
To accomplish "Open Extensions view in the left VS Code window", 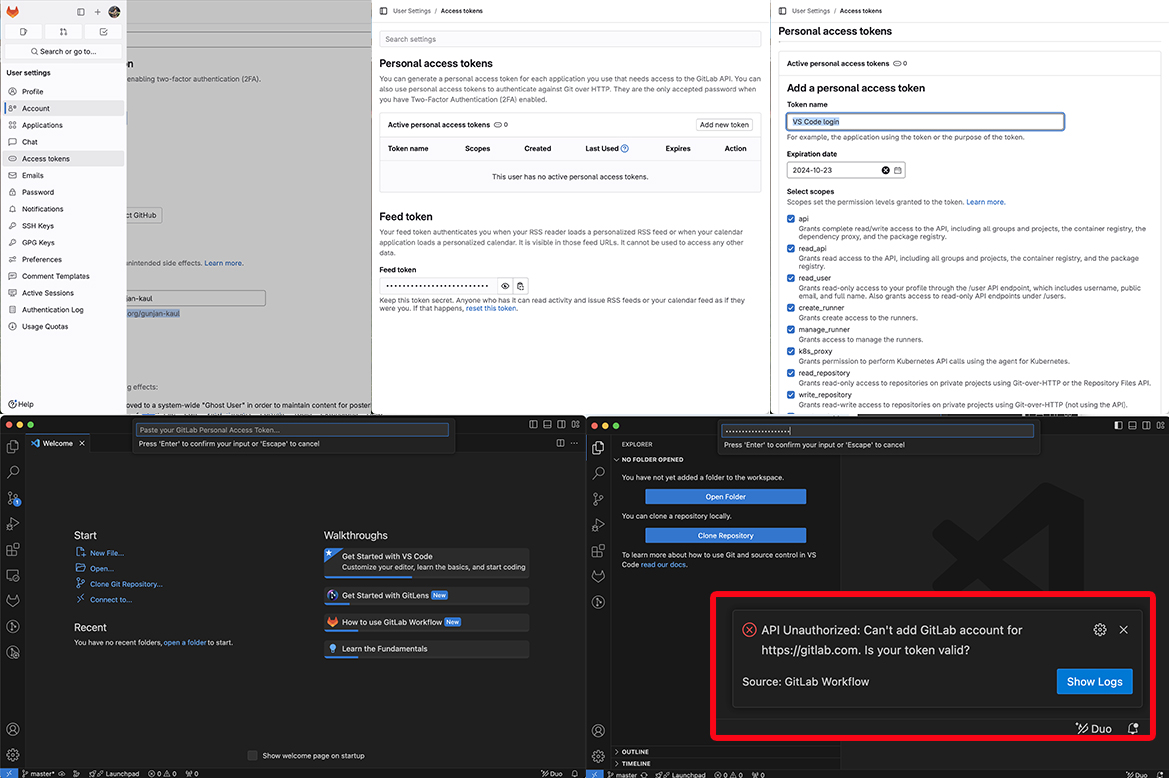I will pos(13,550).
